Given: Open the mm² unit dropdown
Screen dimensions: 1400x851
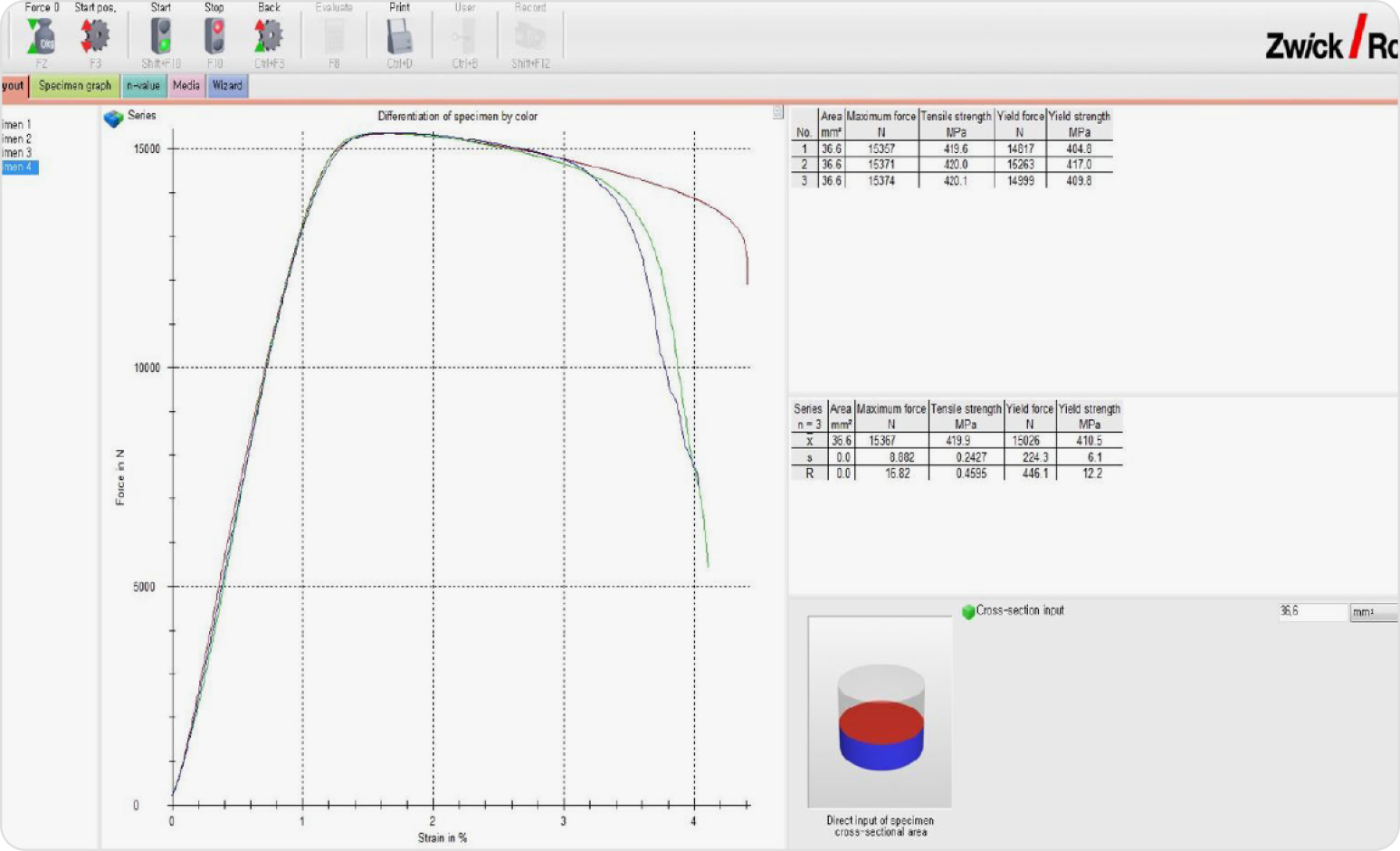Looking at the screenshot, I should coord(1373,613).
